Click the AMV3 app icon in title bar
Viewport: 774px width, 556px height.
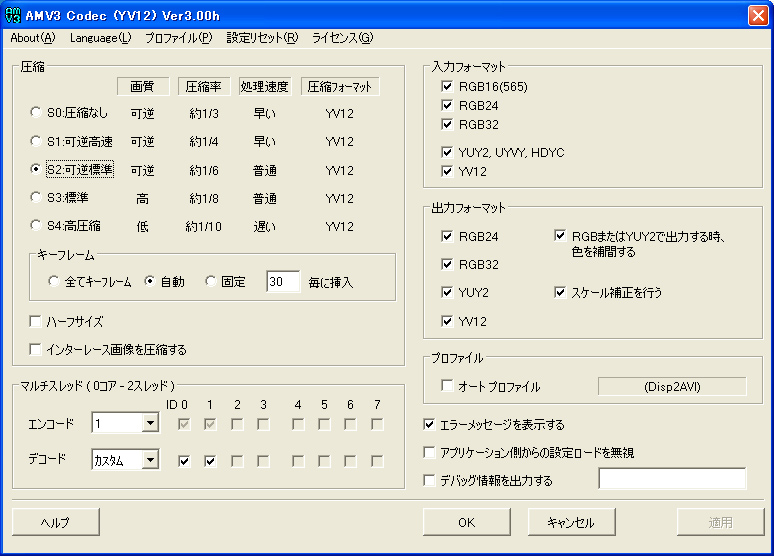(x=13, y=15)
